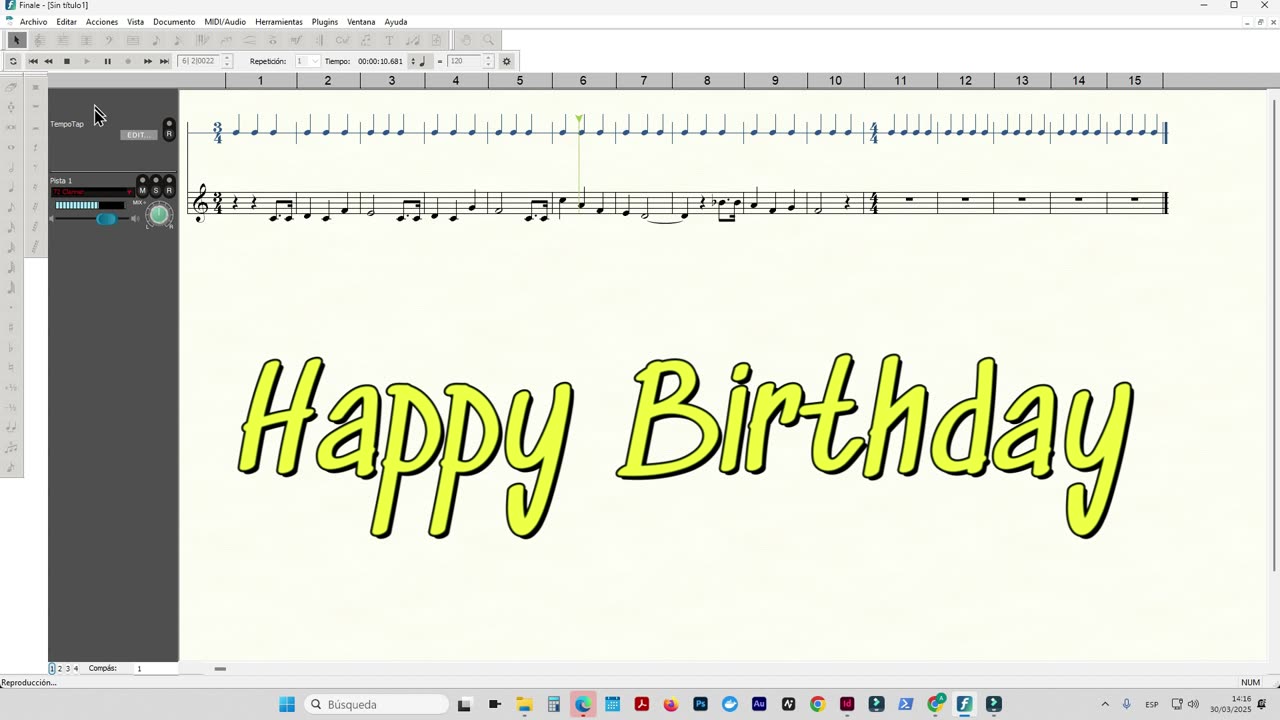1280x720 pixels.
Task: Click the Finale icon in the taskbar
Action: (x=964, y=704)
